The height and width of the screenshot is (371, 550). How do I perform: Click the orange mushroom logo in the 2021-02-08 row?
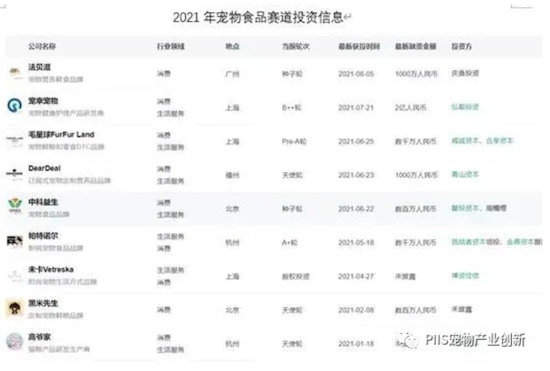click(x=14, y=308)
